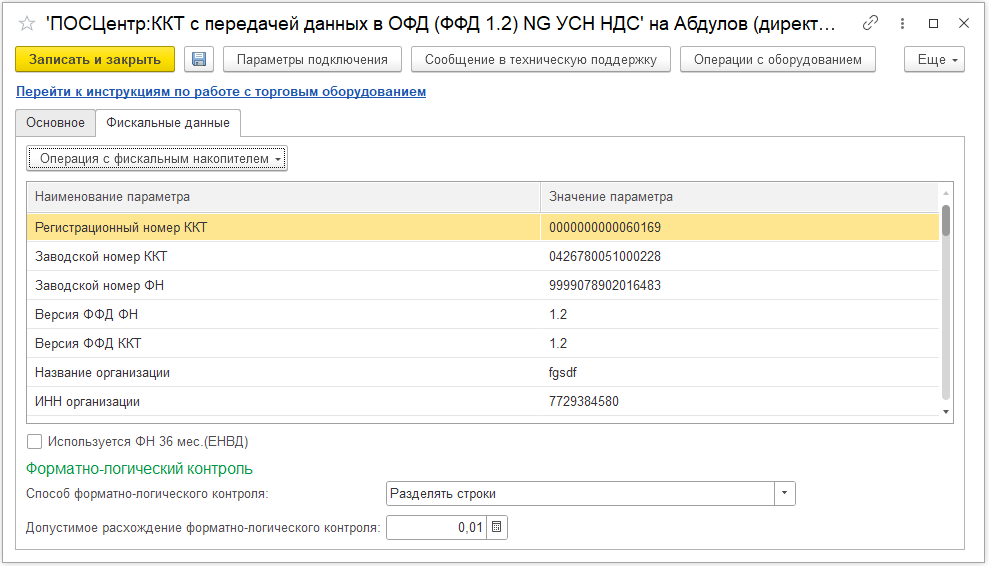Viewport: 989px width, 566px height.
Task: Click the 0,01 tolerance input field
Action: tap(436, 527)
